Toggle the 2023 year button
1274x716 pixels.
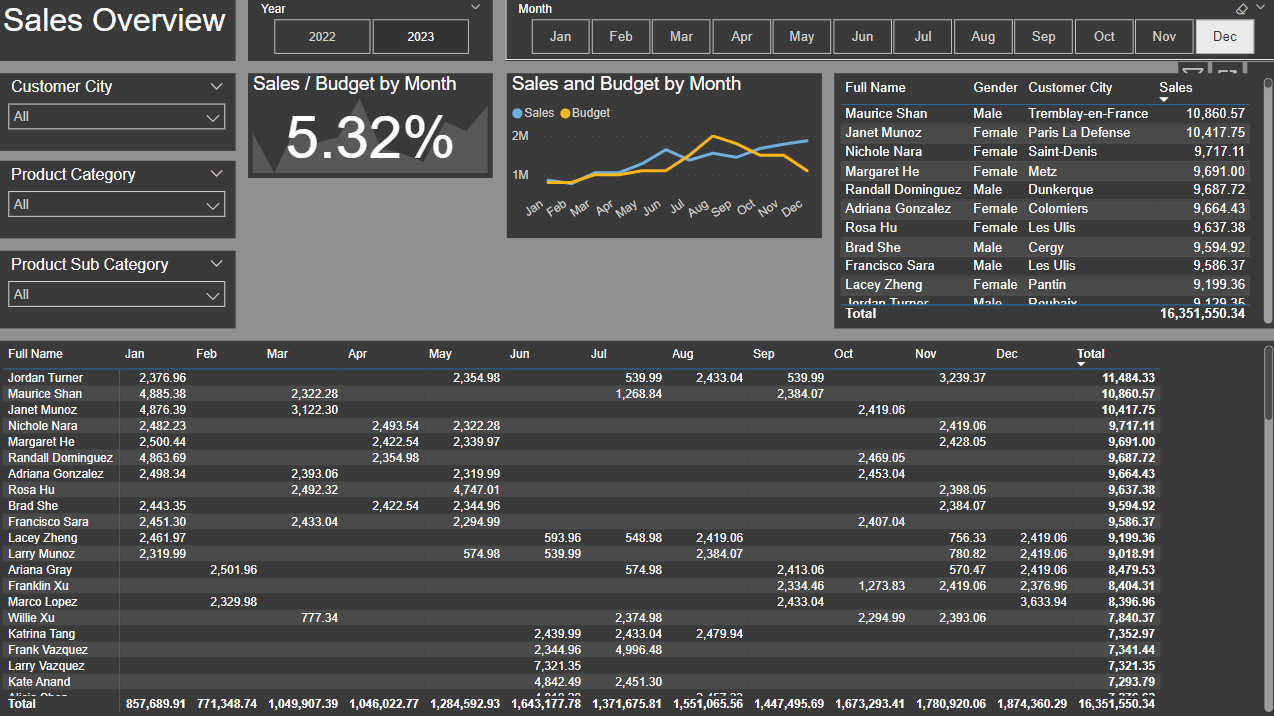coord(421,37)
